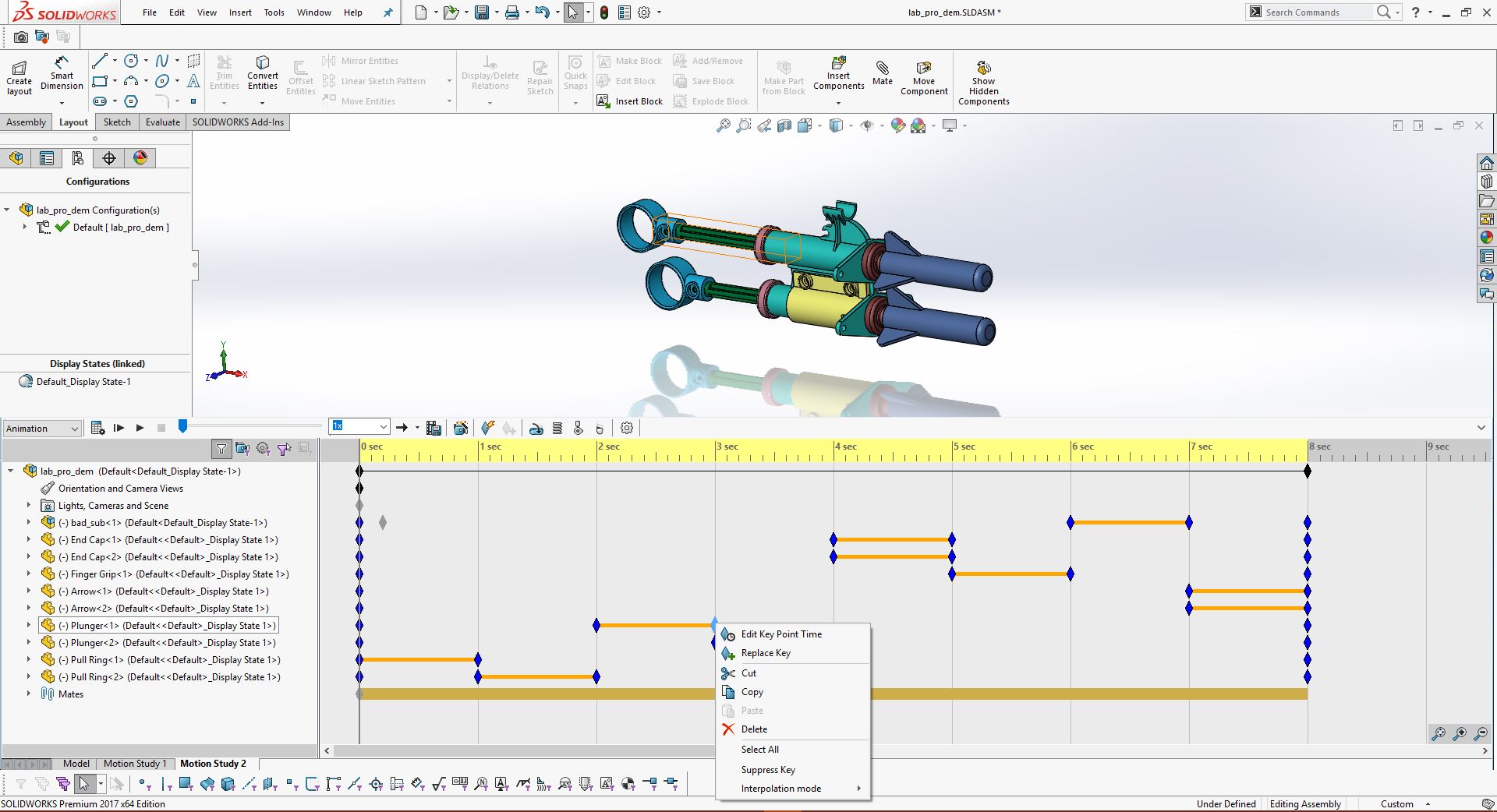This screenshot has width=1497, height=812.
Task: Click timeline Zoom Out icon
Action: [x=1481, y=733]
